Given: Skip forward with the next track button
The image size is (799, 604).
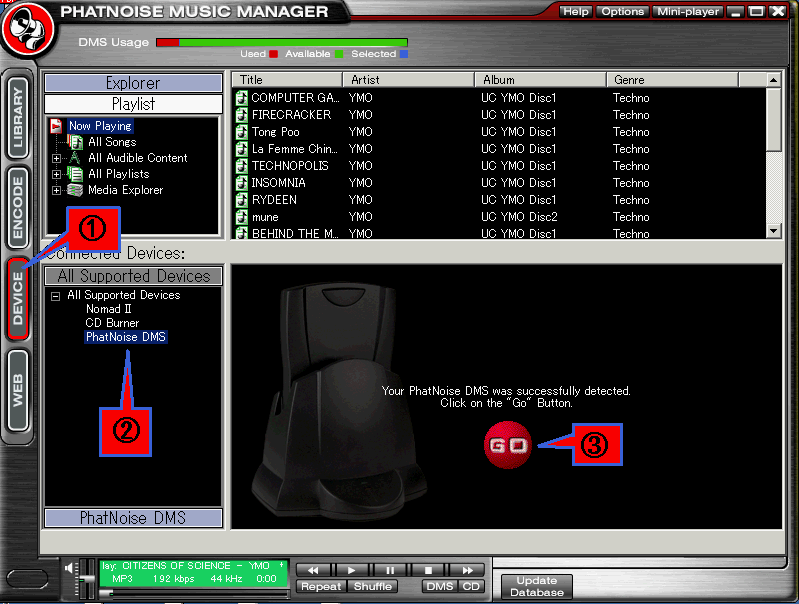Looking at the screenshot, I should 466,570.
